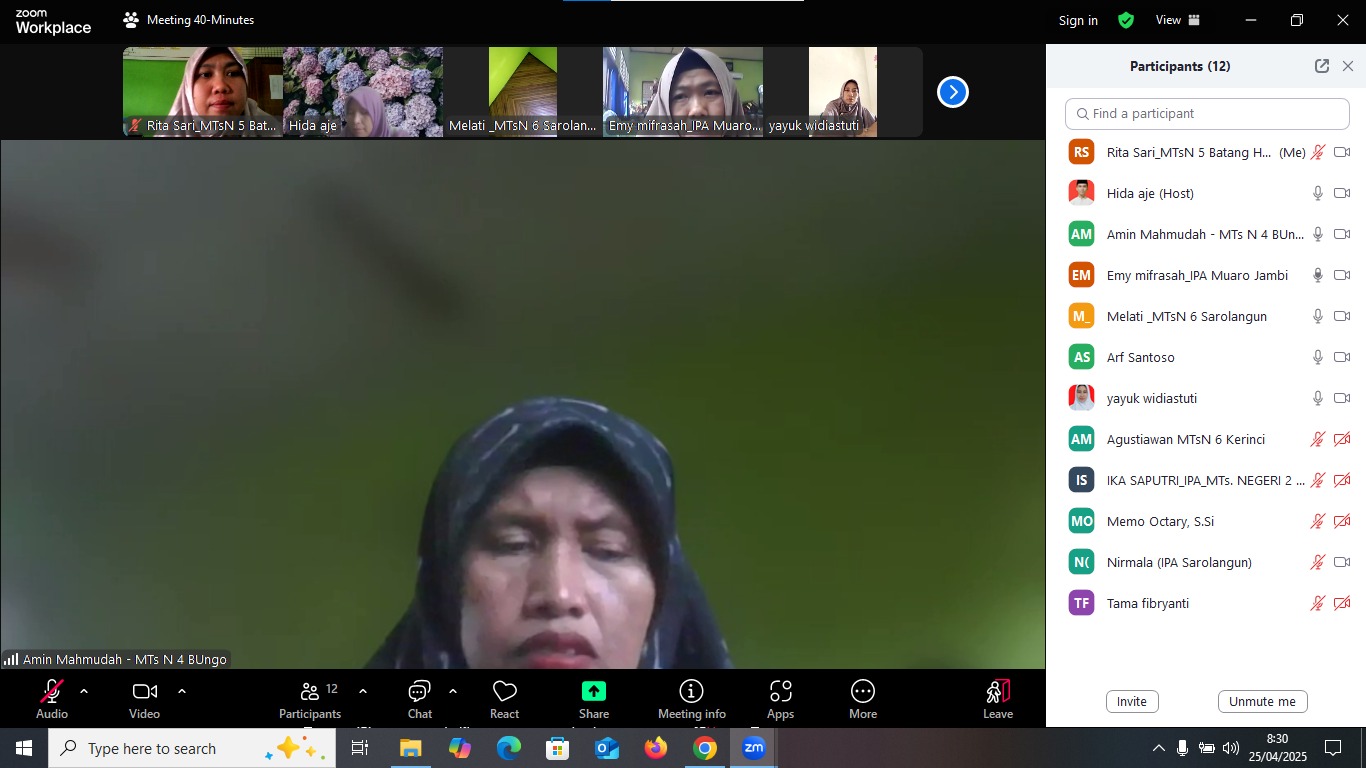
Task: Mute Emy mifrasah_IPA Muaro Jambi's microphone
Action: pyautogui.click(x=1317, y=275)
